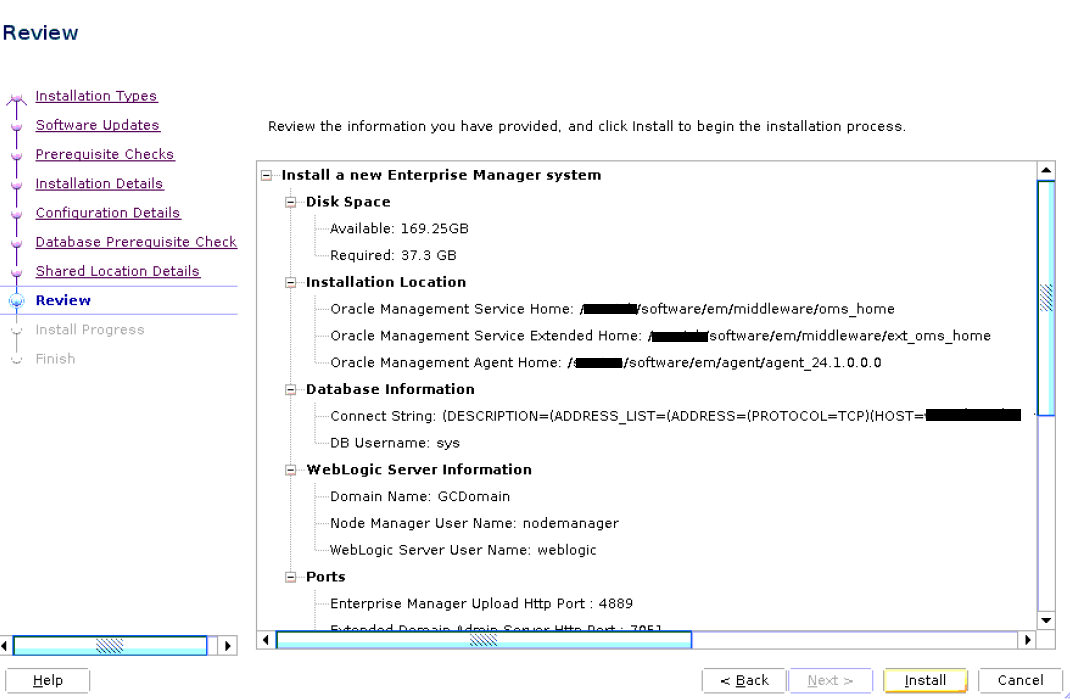The image size is (1070, 699).
Task: Click the Back button
Action: tap(744, 681)
